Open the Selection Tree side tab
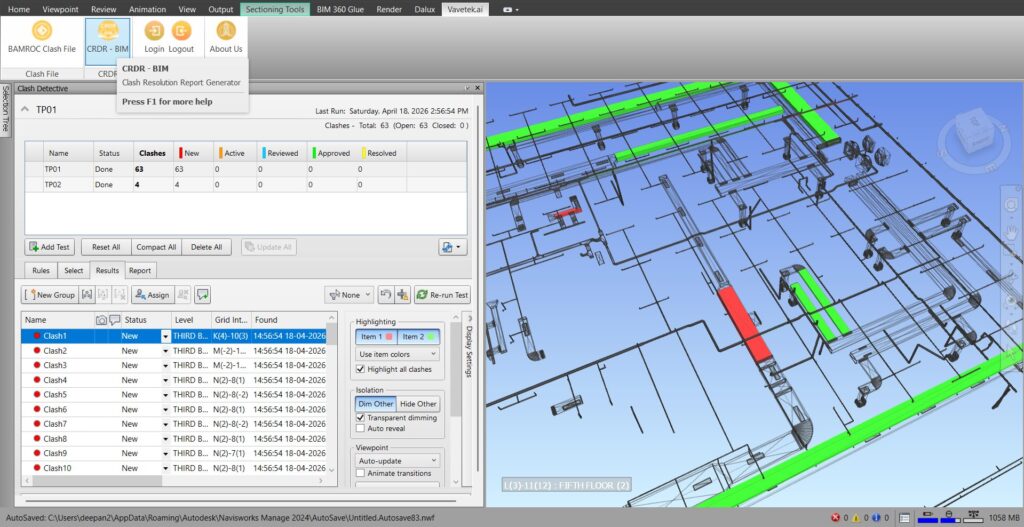Image resolution: width=1024 pixels, height=527 pixels. [x=5, y=110]
